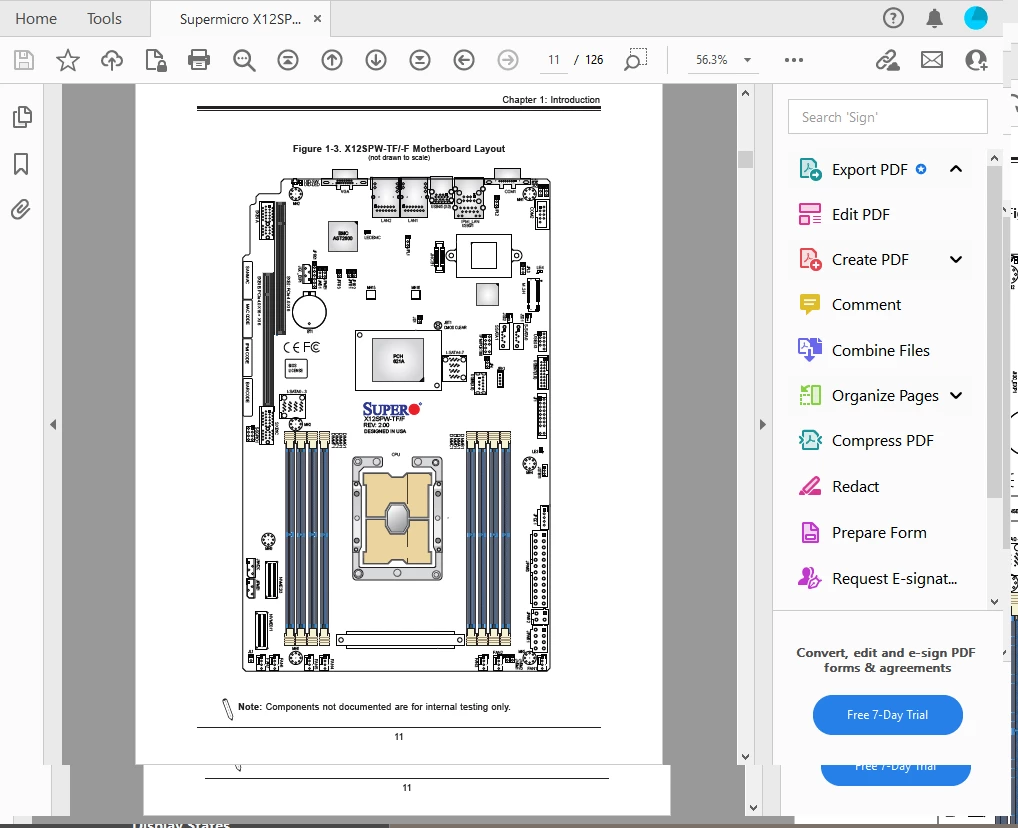The height and width of the screenshot is (828, 1018).
Task: Open more tools ellipsis menu
Action: (793, 60)
